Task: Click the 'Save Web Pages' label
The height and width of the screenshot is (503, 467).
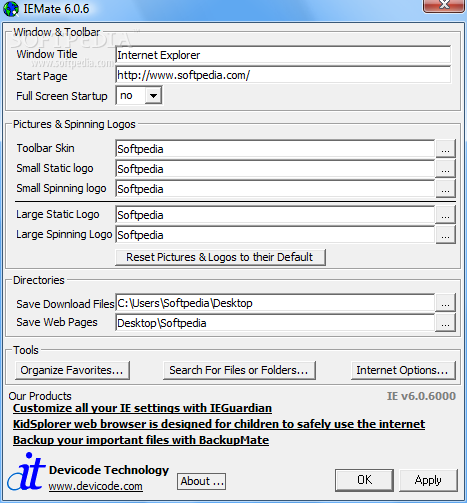Action: (57, 322)
